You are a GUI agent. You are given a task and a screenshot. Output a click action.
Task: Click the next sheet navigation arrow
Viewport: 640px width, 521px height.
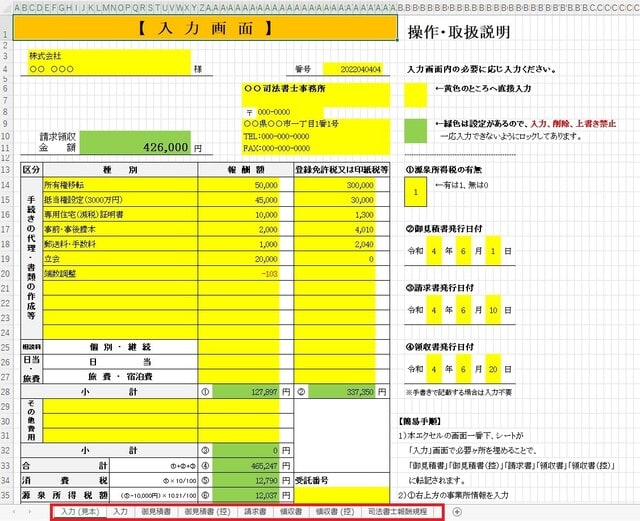pyautogui.click(x=30, y=512)
